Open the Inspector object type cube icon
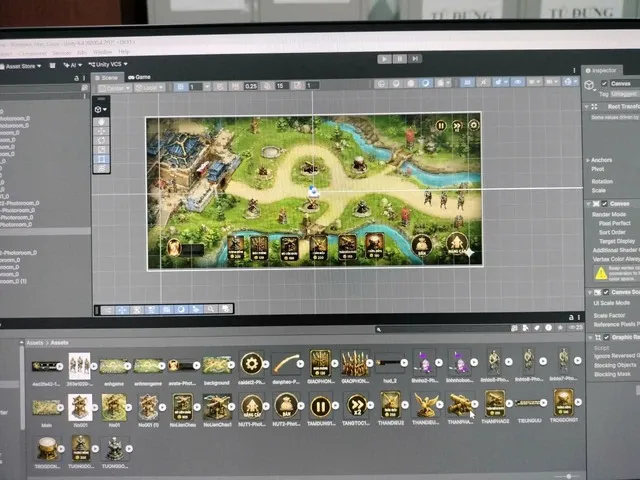Image resolution: width=640 pixels, height=480 pixels. tap(589, 85)
